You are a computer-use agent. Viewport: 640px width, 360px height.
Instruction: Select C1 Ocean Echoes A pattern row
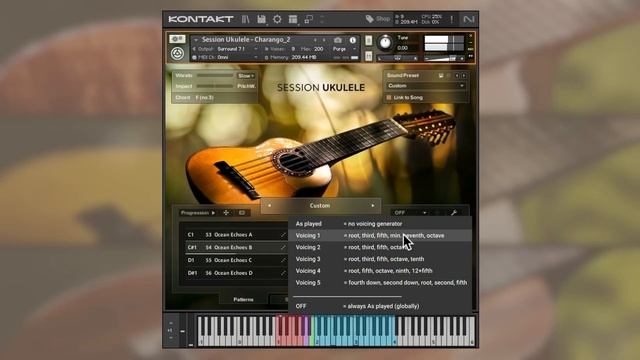236,235
